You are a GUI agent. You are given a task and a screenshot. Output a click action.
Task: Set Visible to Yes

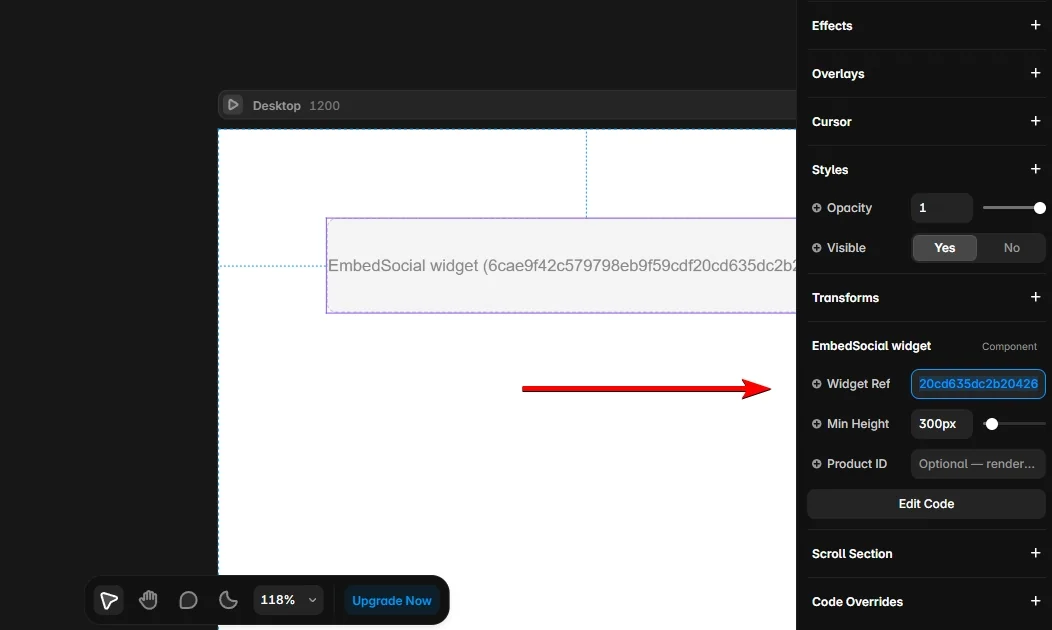944,248
